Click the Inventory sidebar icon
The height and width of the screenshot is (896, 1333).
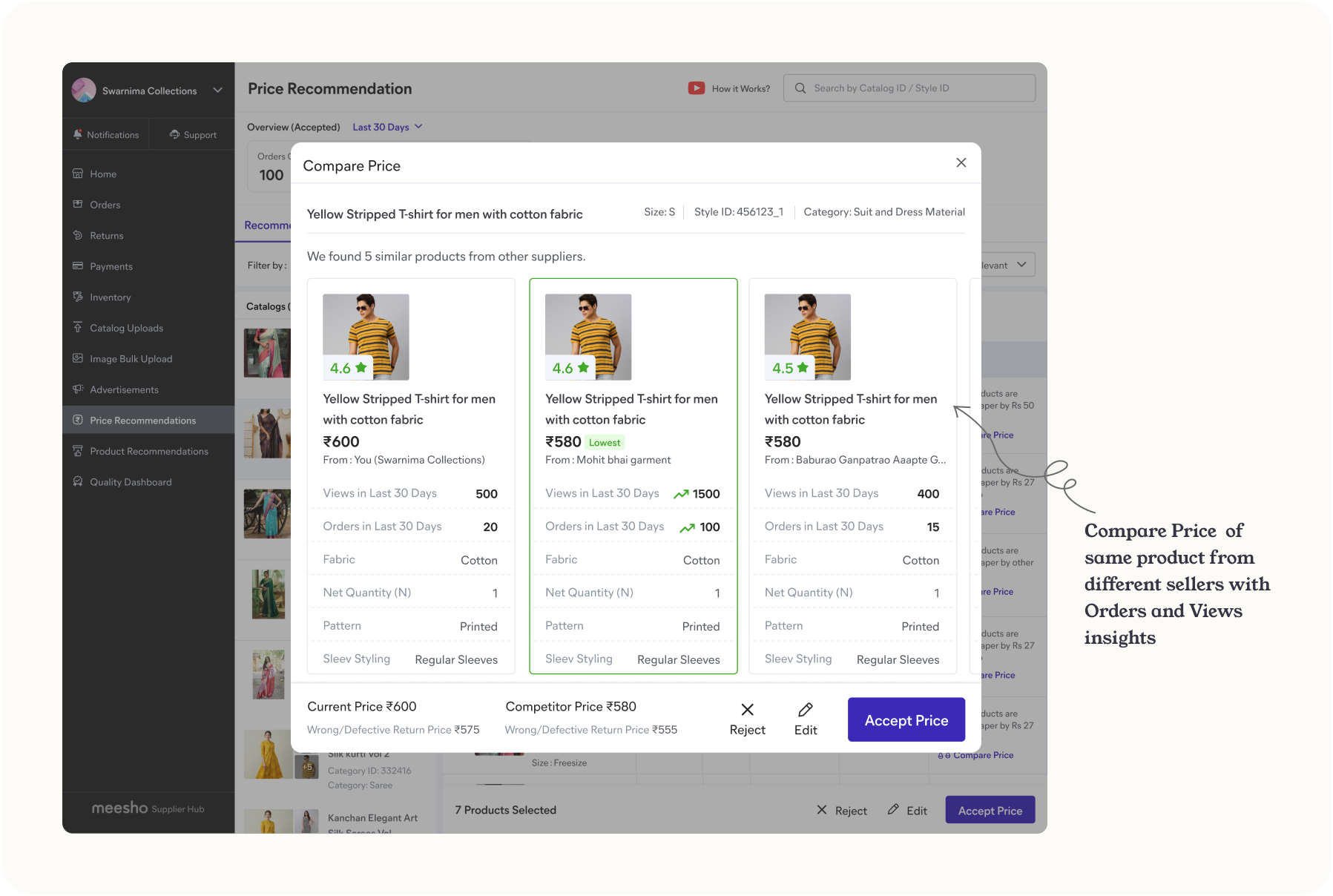(x=78, y=297)
